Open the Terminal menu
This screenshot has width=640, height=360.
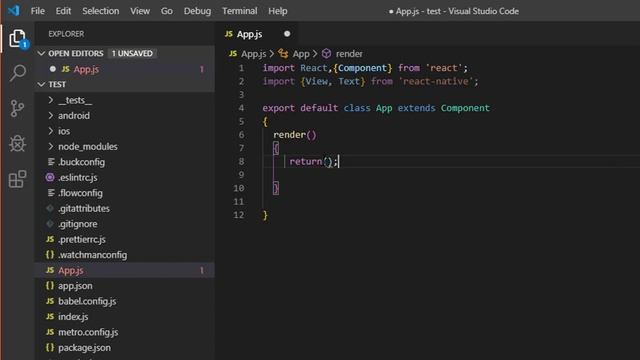pyautogui.click(x=240, y=11)
